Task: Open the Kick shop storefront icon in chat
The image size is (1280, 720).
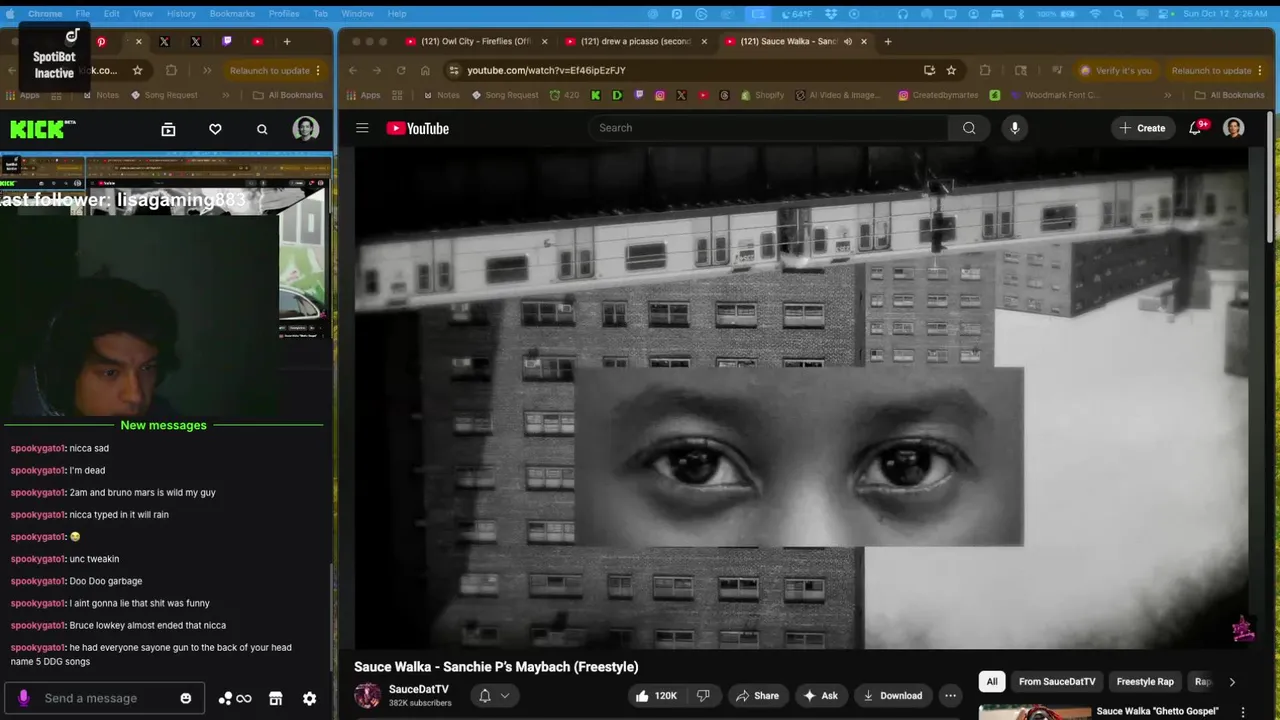Action: (276, 699)
